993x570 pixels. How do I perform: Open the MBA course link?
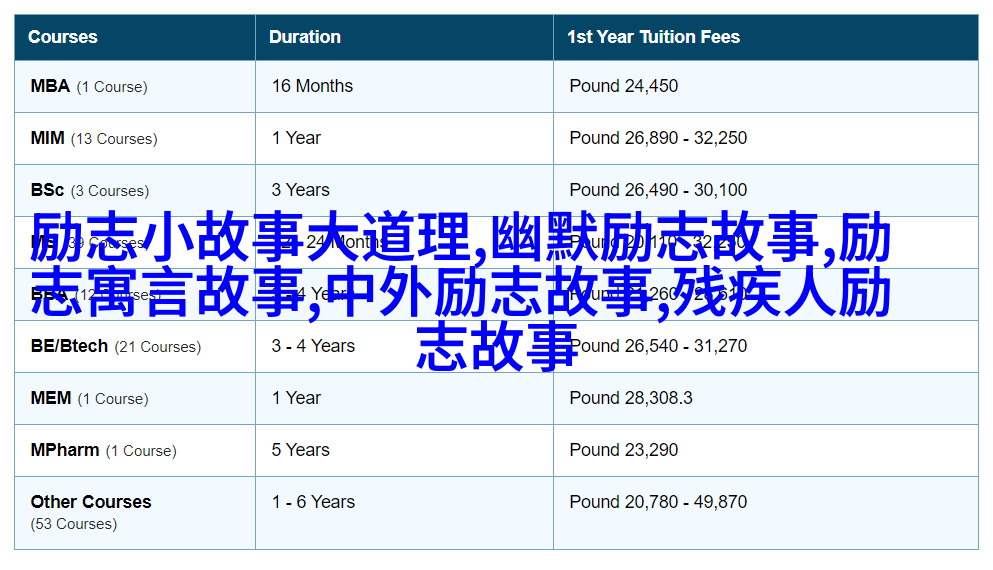point(50,86)
